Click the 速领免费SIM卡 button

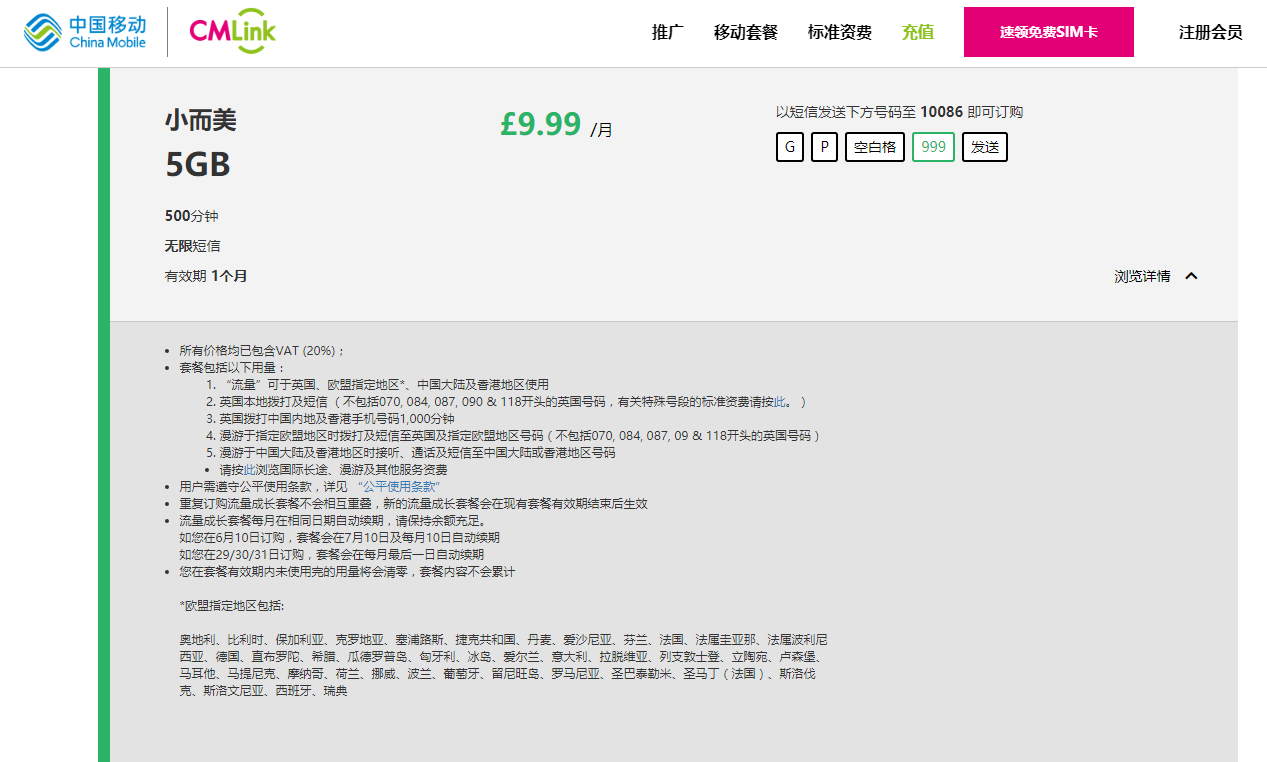coord(1049,32)
